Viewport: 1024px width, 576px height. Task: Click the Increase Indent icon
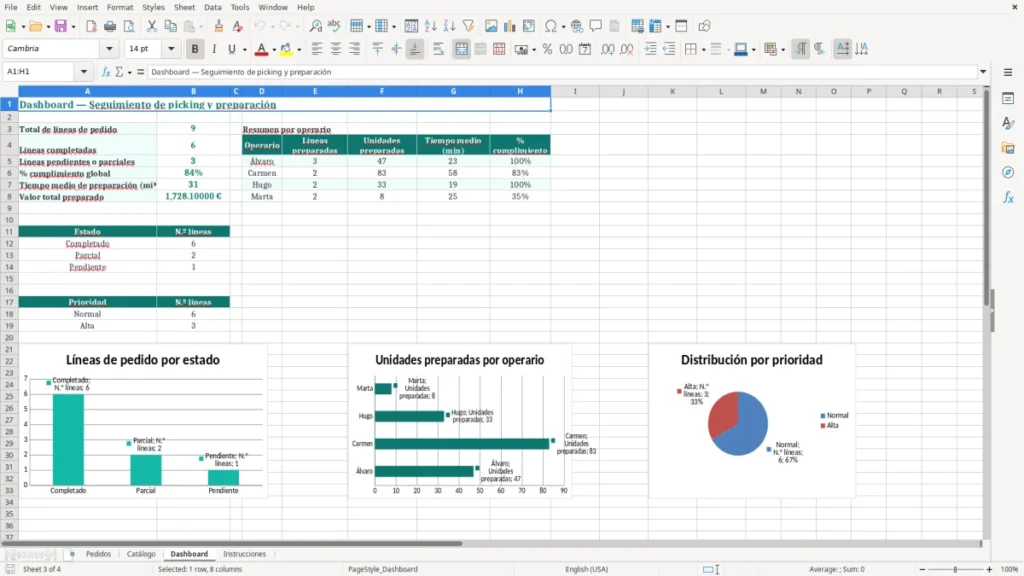pos(650,49)
